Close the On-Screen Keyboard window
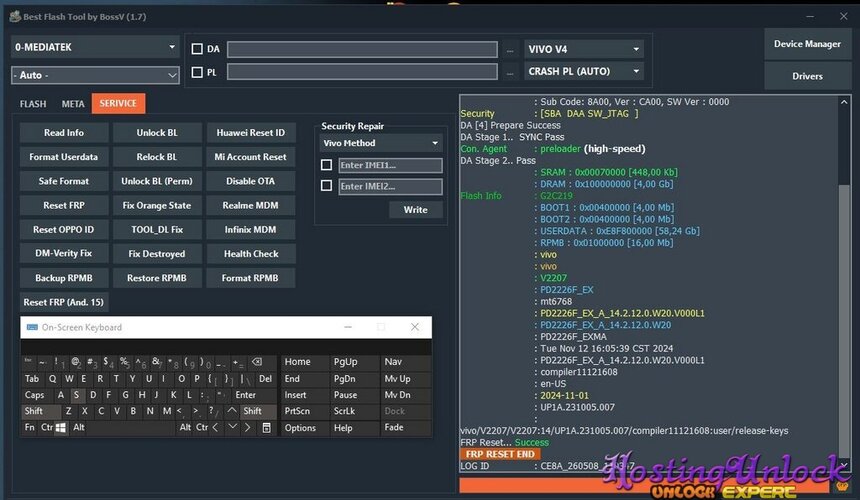 pyautogui.click(x=415, y=327)
